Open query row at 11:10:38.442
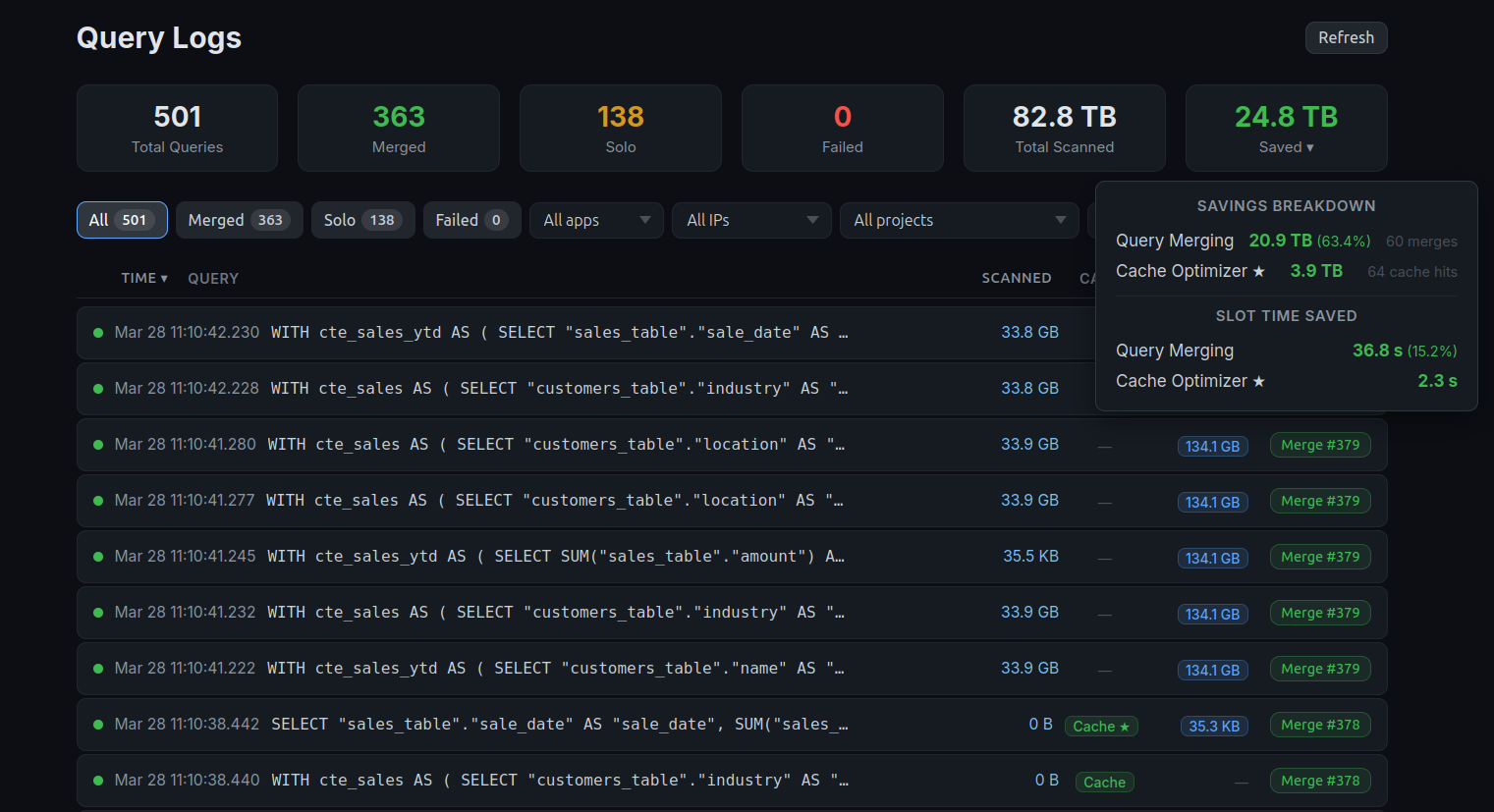This screenshot has height=812, width=1494. tap(732, 725)
